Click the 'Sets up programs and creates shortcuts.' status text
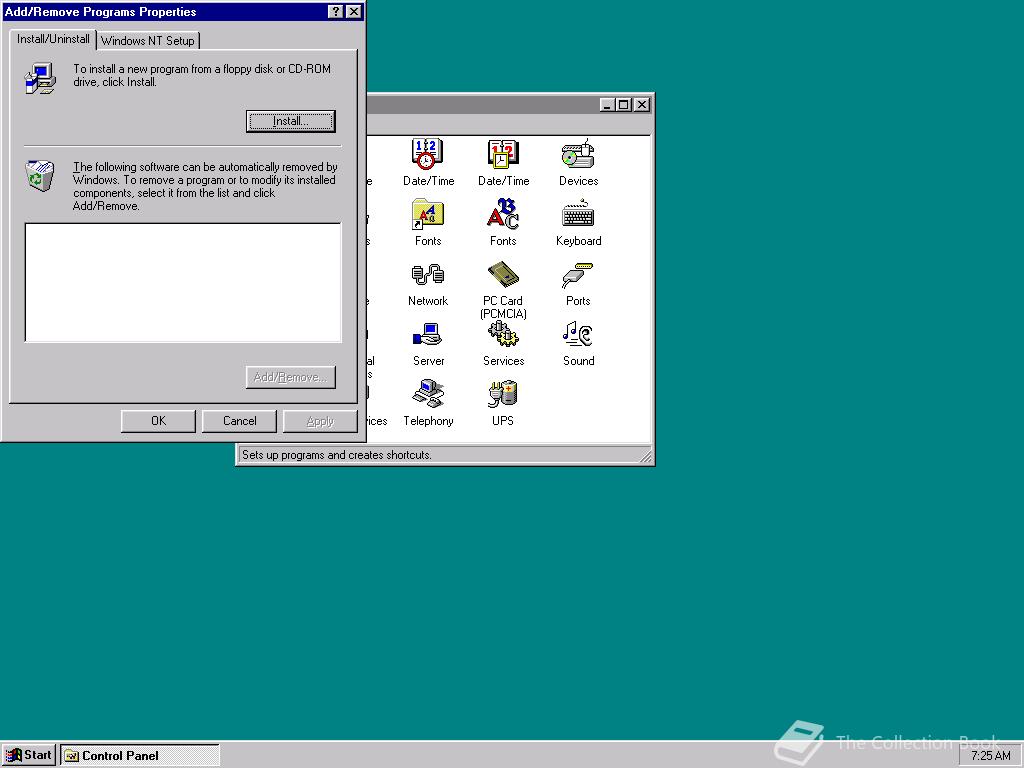This screenshot has height=768, width=1024. [336, 455]
